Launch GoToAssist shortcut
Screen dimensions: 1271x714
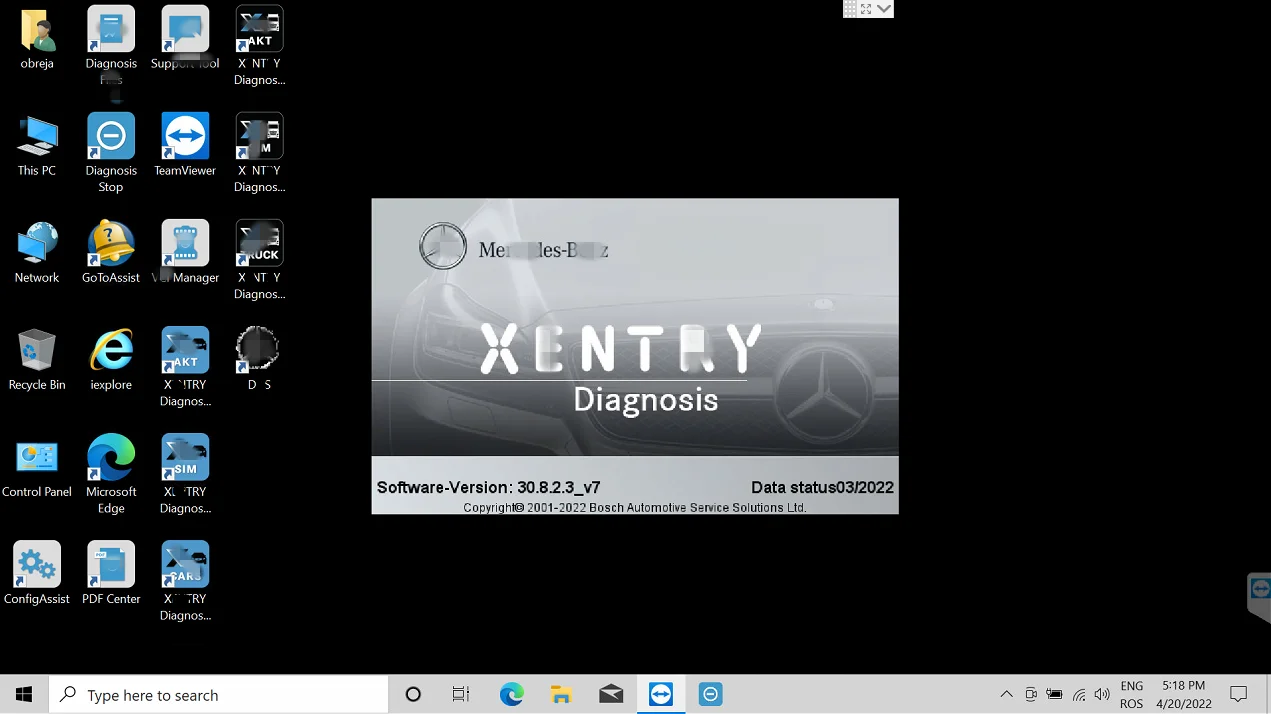tap(111, 245)
